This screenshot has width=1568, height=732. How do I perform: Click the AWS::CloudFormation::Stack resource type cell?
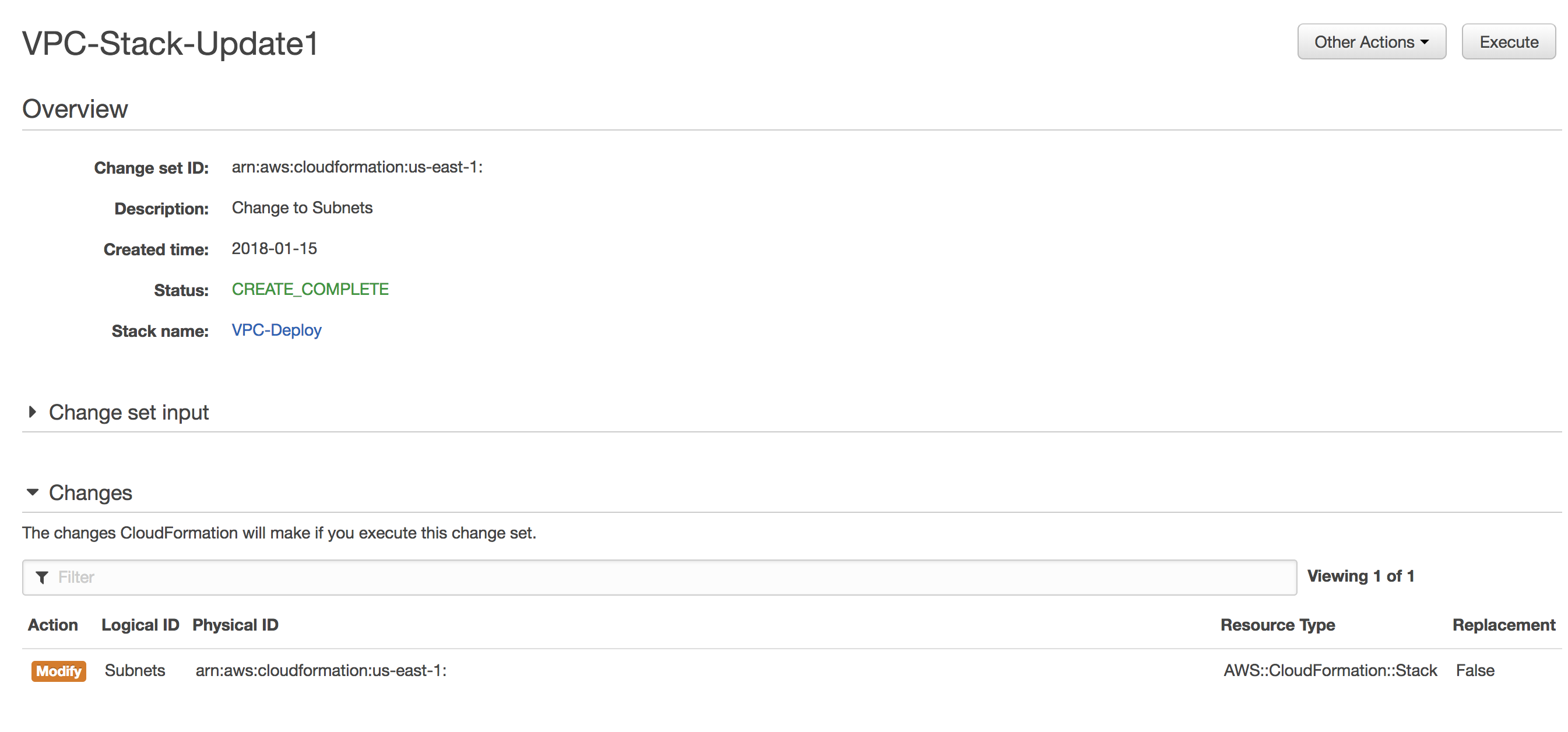tap(1330, 671)
